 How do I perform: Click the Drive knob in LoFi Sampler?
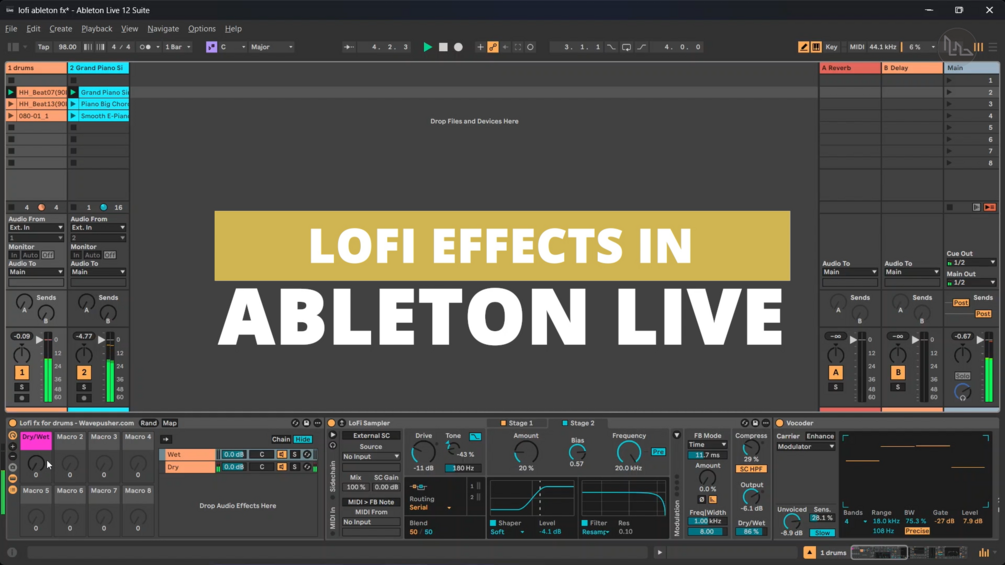click(x=423, y=453)
